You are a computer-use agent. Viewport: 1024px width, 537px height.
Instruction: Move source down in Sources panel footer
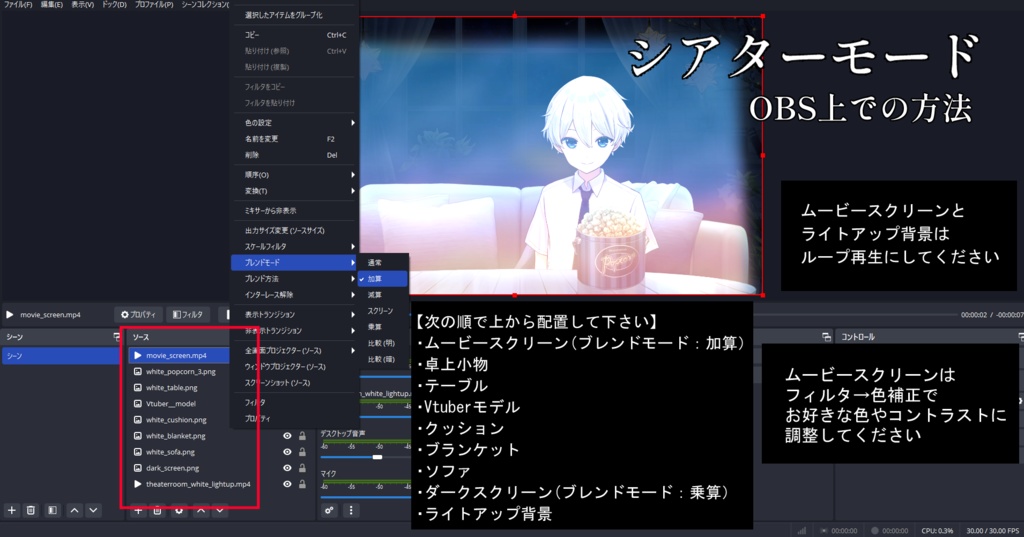click(x=220, y=510)
